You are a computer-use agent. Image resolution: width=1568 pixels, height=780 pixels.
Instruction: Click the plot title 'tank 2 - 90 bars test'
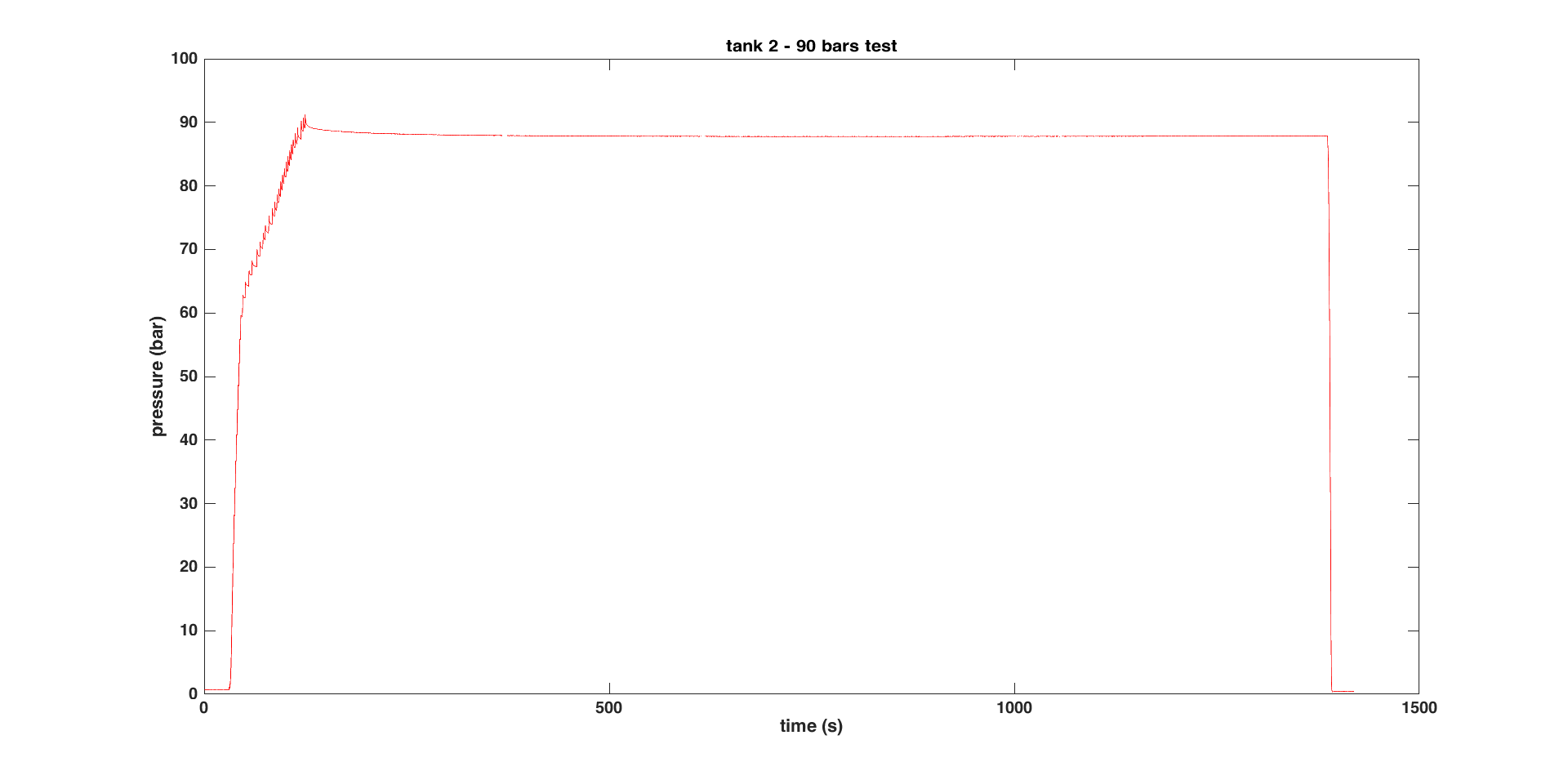811,45
